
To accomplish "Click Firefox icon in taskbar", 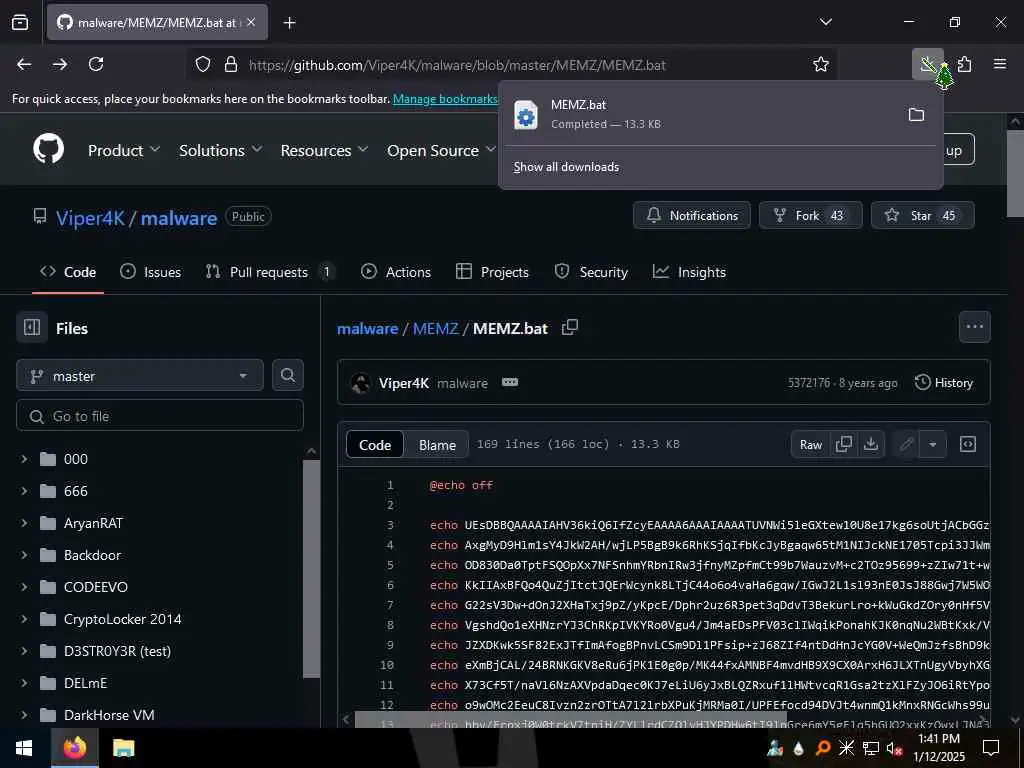I will click(74, 748).
